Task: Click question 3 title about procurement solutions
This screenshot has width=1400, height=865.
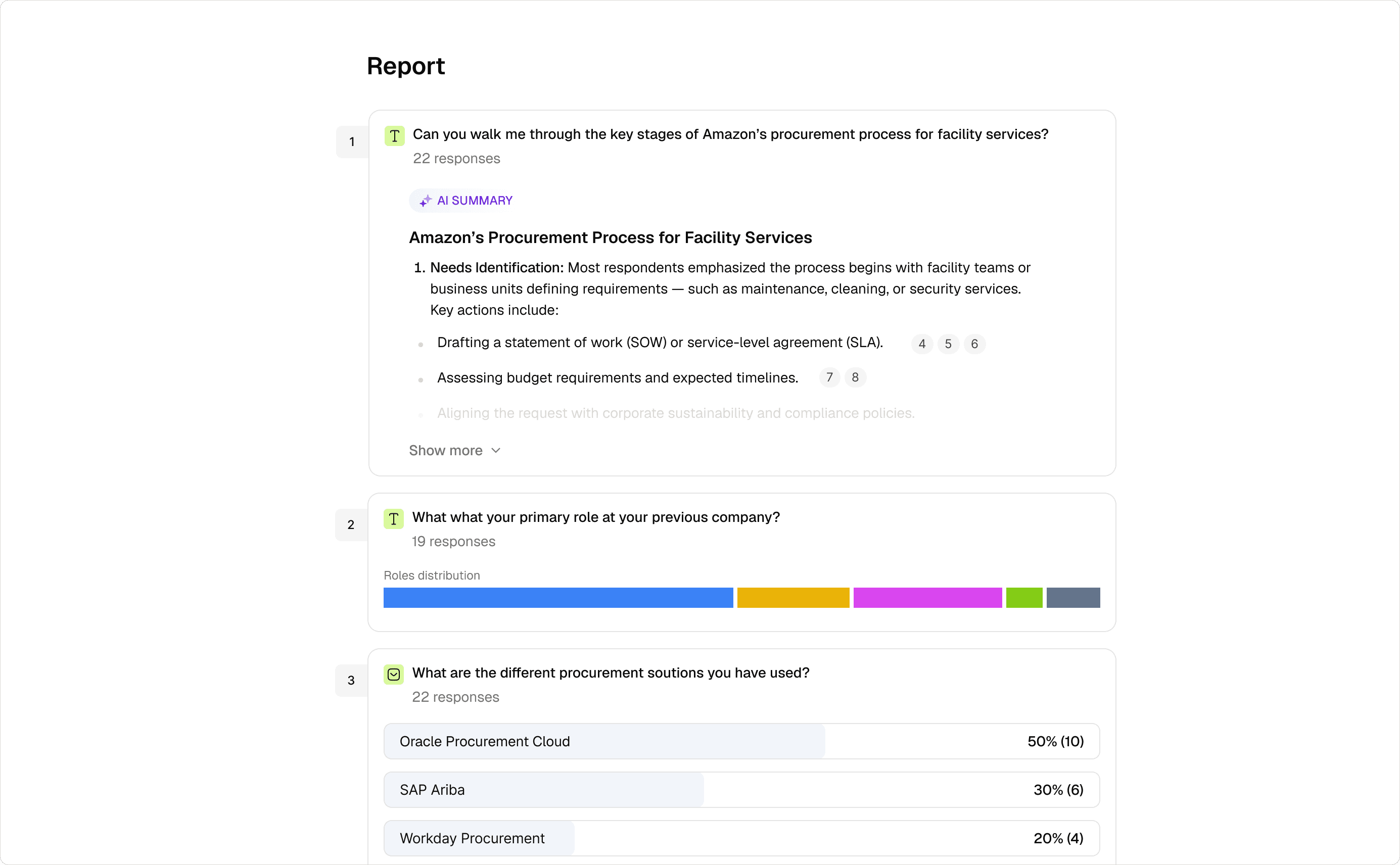Action: coord(611,673)
